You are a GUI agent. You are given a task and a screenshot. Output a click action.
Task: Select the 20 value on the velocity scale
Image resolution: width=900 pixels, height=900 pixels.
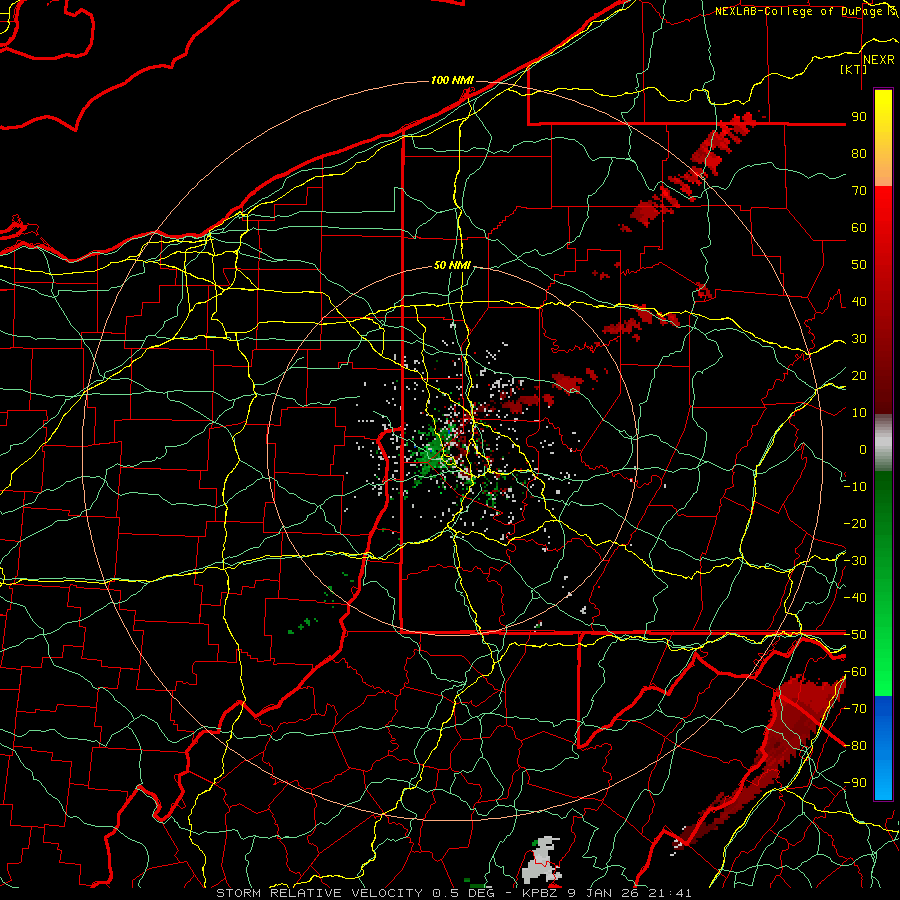point(859,376)
